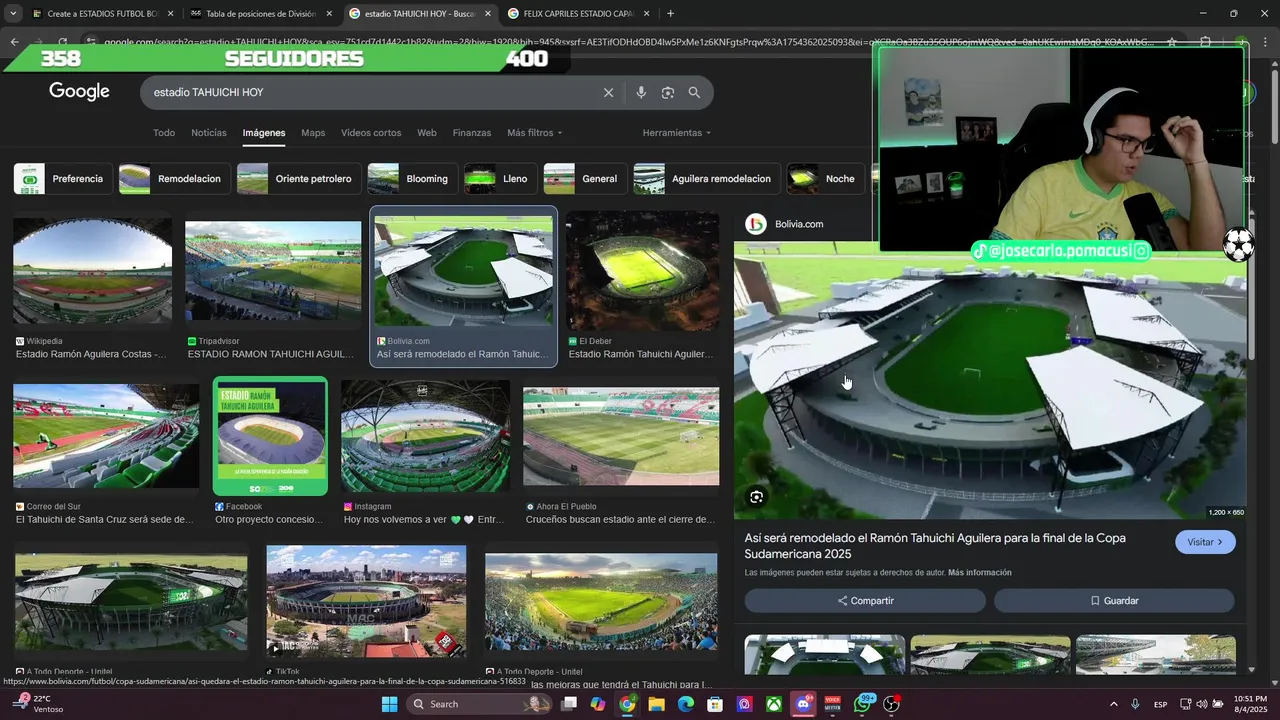Switch to the Todo results tab
The image size is (1280, 720).
tap(164, 133)
